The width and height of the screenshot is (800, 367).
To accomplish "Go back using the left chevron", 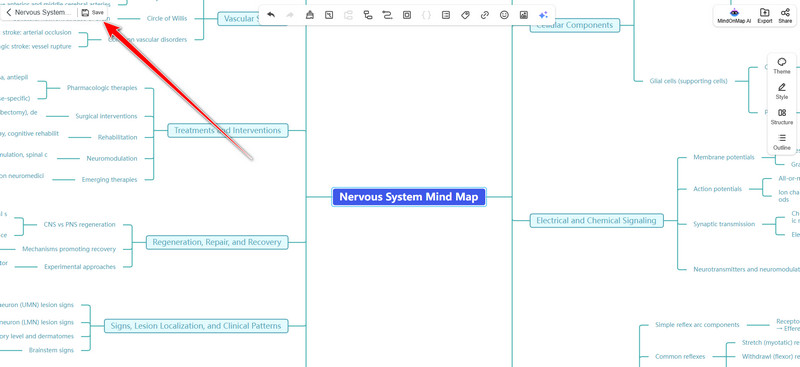I will (8, 12).
